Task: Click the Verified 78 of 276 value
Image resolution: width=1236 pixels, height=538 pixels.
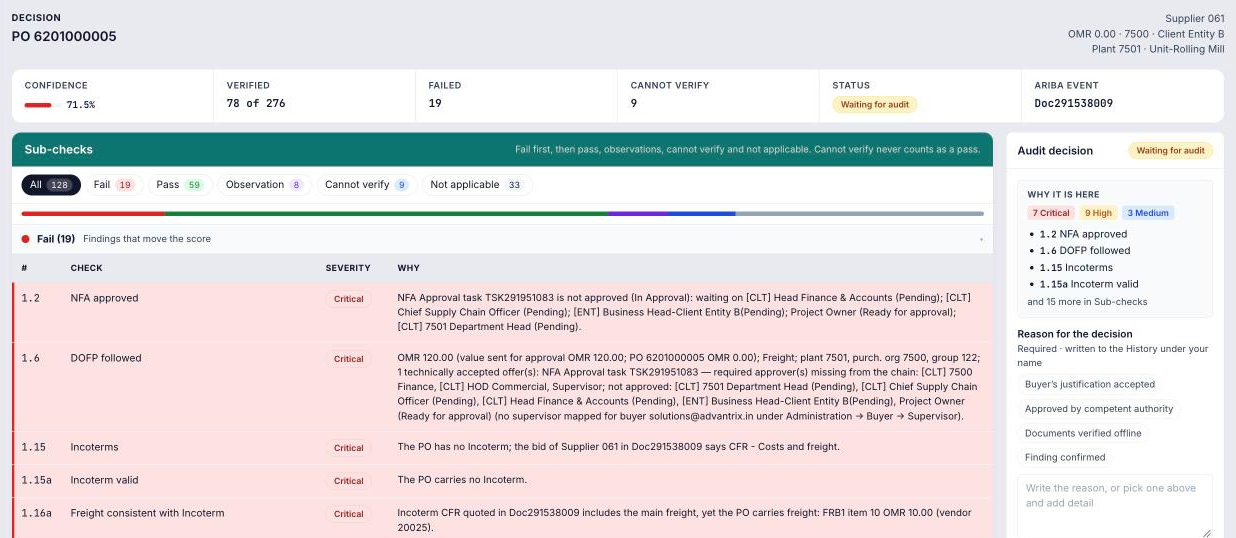Action: [257, 104]
